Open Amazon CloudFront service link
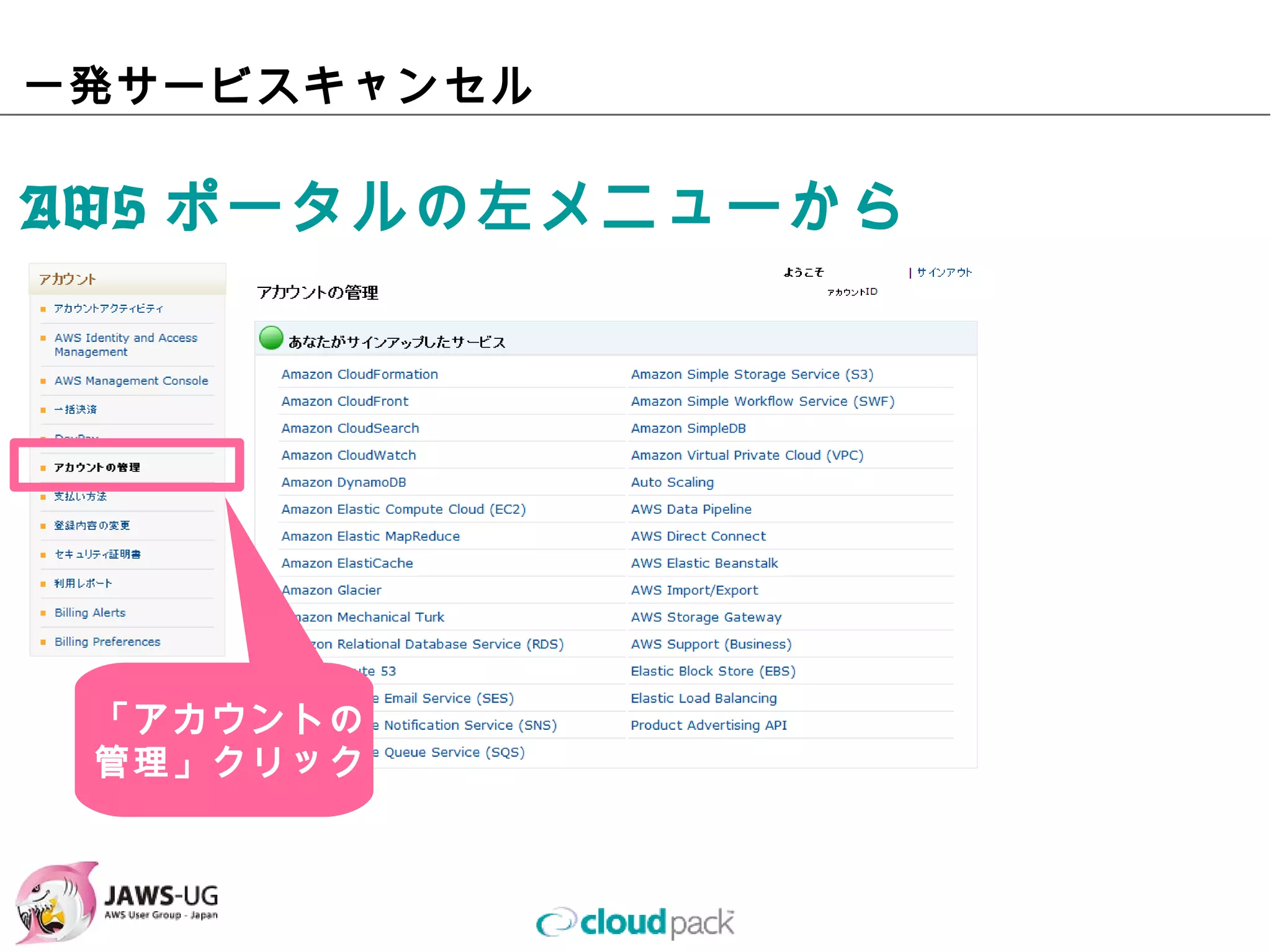 click(x=345, y=402)
